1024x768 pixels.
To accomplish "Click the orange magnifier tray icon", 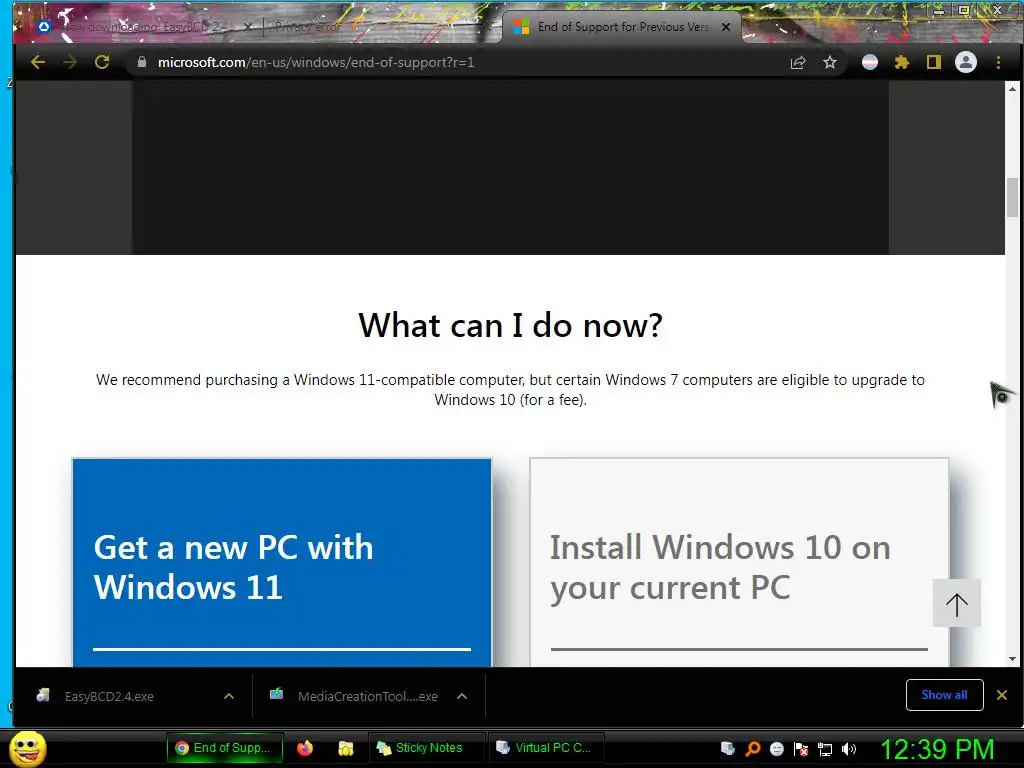I will tap(752, 748).
